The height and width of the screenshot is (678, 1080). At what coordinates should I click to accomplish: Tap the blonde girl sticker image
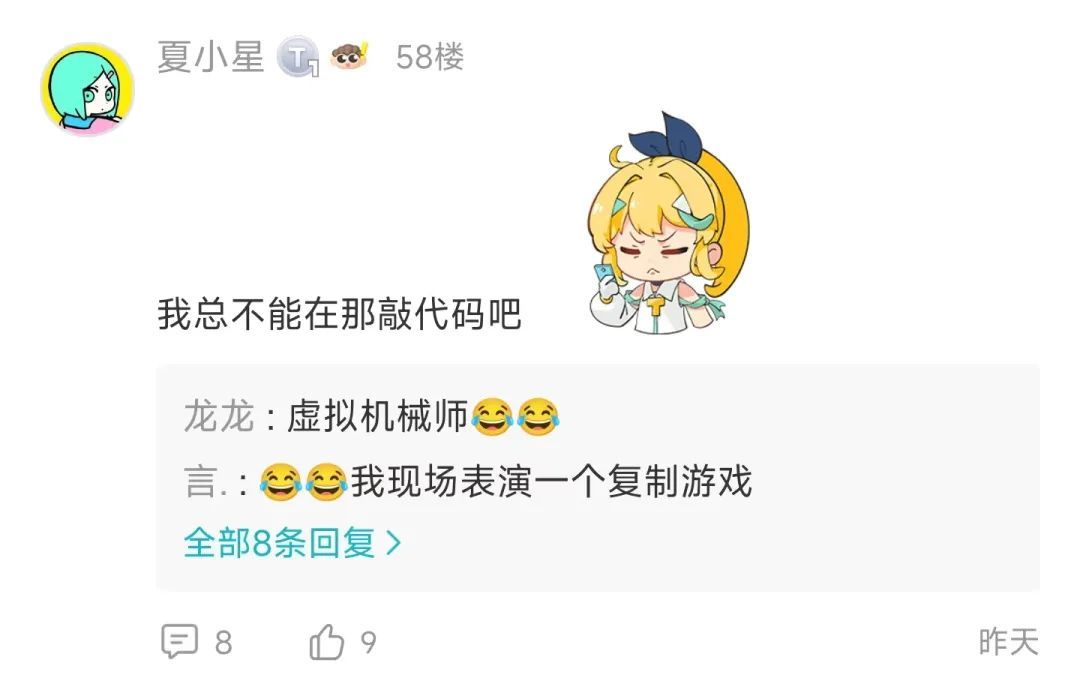(x=668, y=224)
